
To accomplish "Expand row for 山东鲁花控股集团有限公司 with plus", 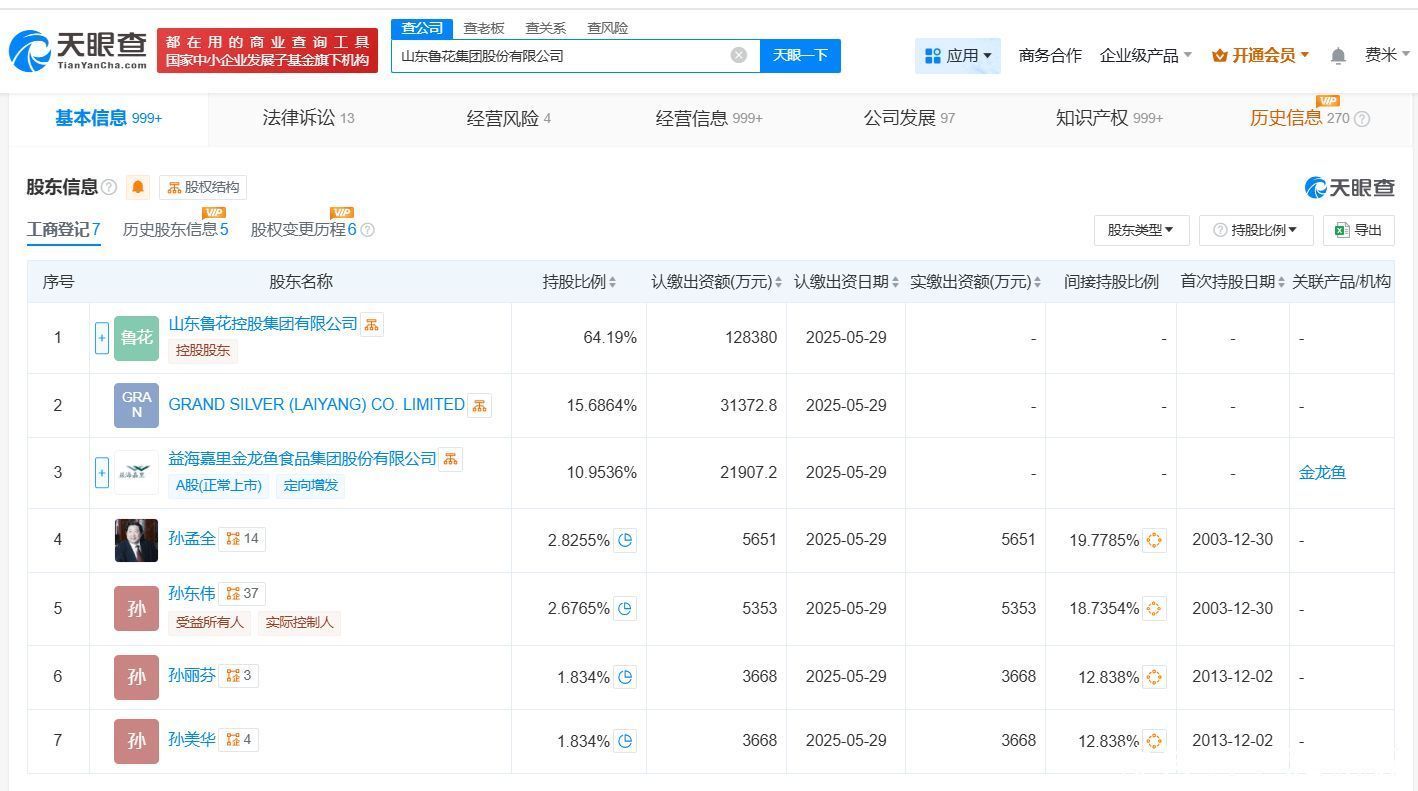I will click(x=101, y=338).
